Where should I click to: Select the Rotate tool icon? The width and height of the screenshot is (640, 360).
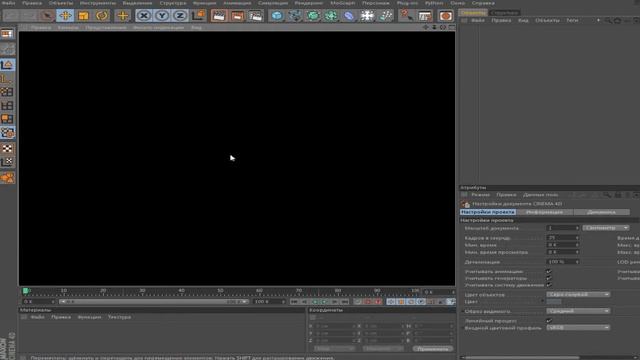[x=102, y=16]
